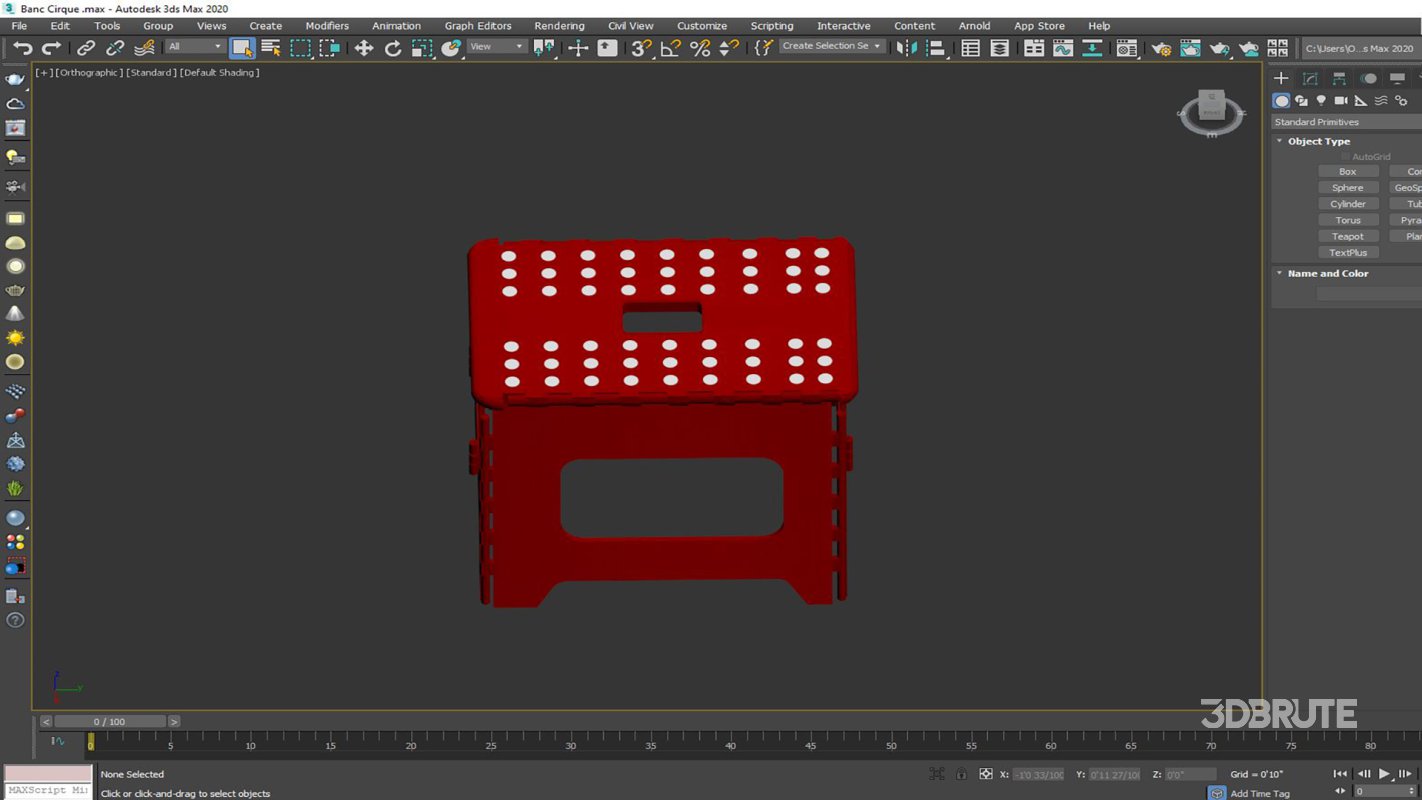
Task: Click the Undo arrow in the toolbar
Action: point(22,48)
